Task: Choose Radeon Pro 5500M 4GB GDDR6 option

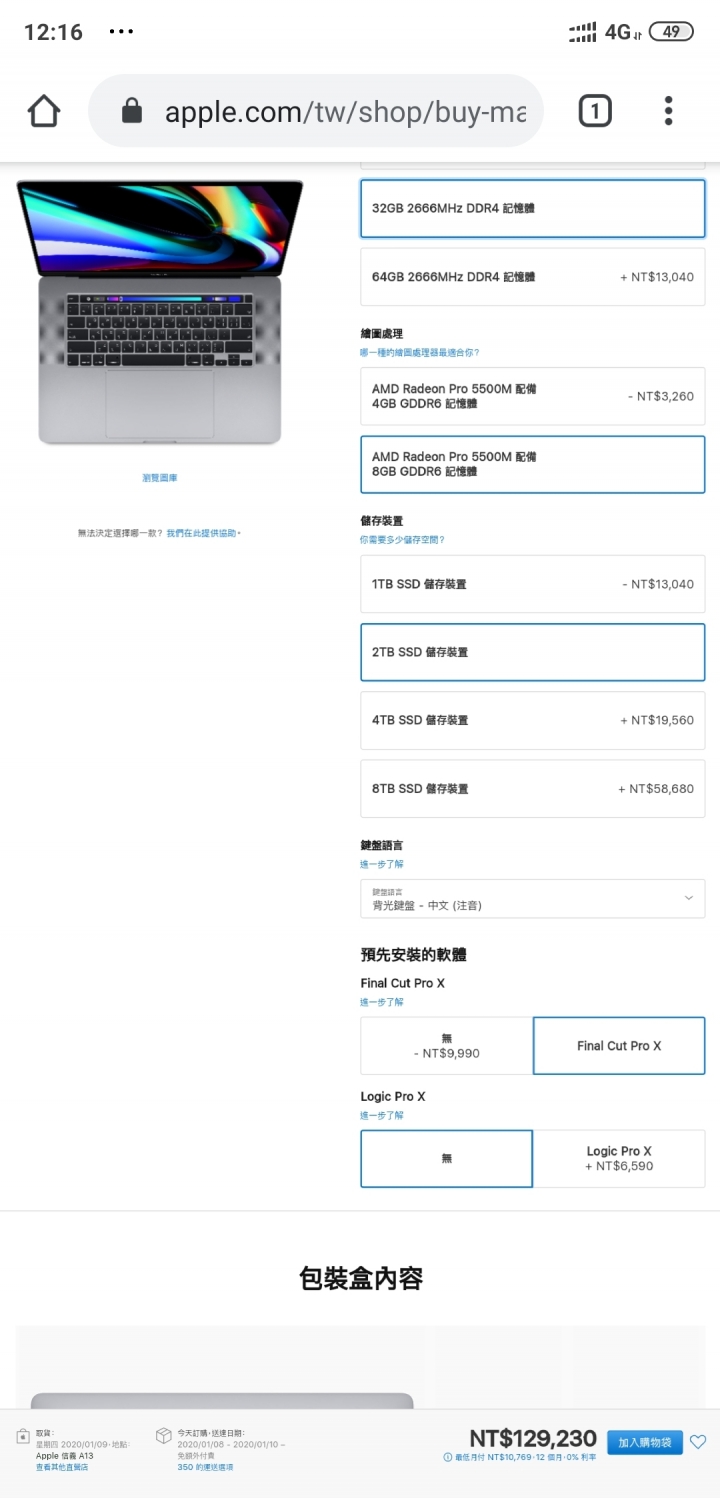Action: tap(533, 396)
